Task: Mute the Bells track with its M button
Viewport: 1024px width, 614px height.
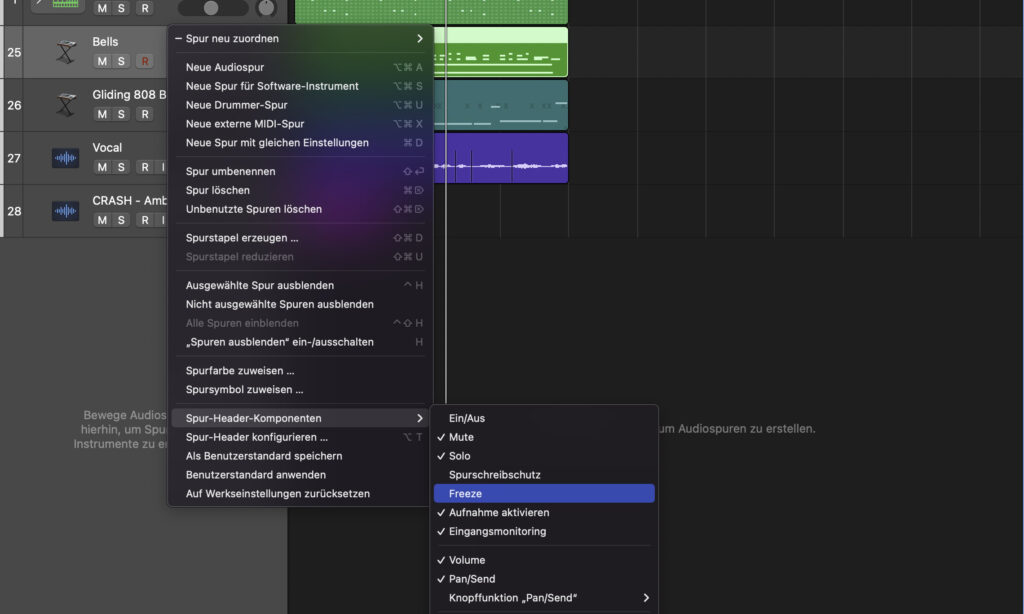Action: (103, 61)
